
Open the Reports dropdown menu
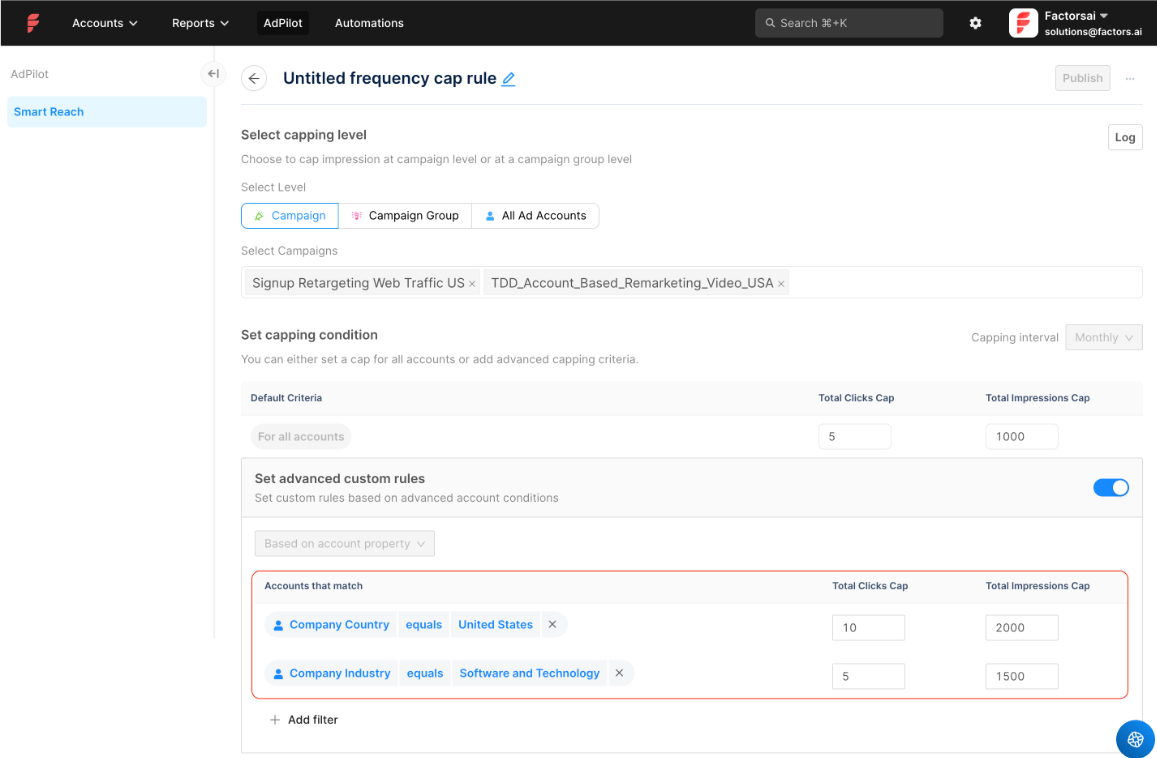click(200, 23)
